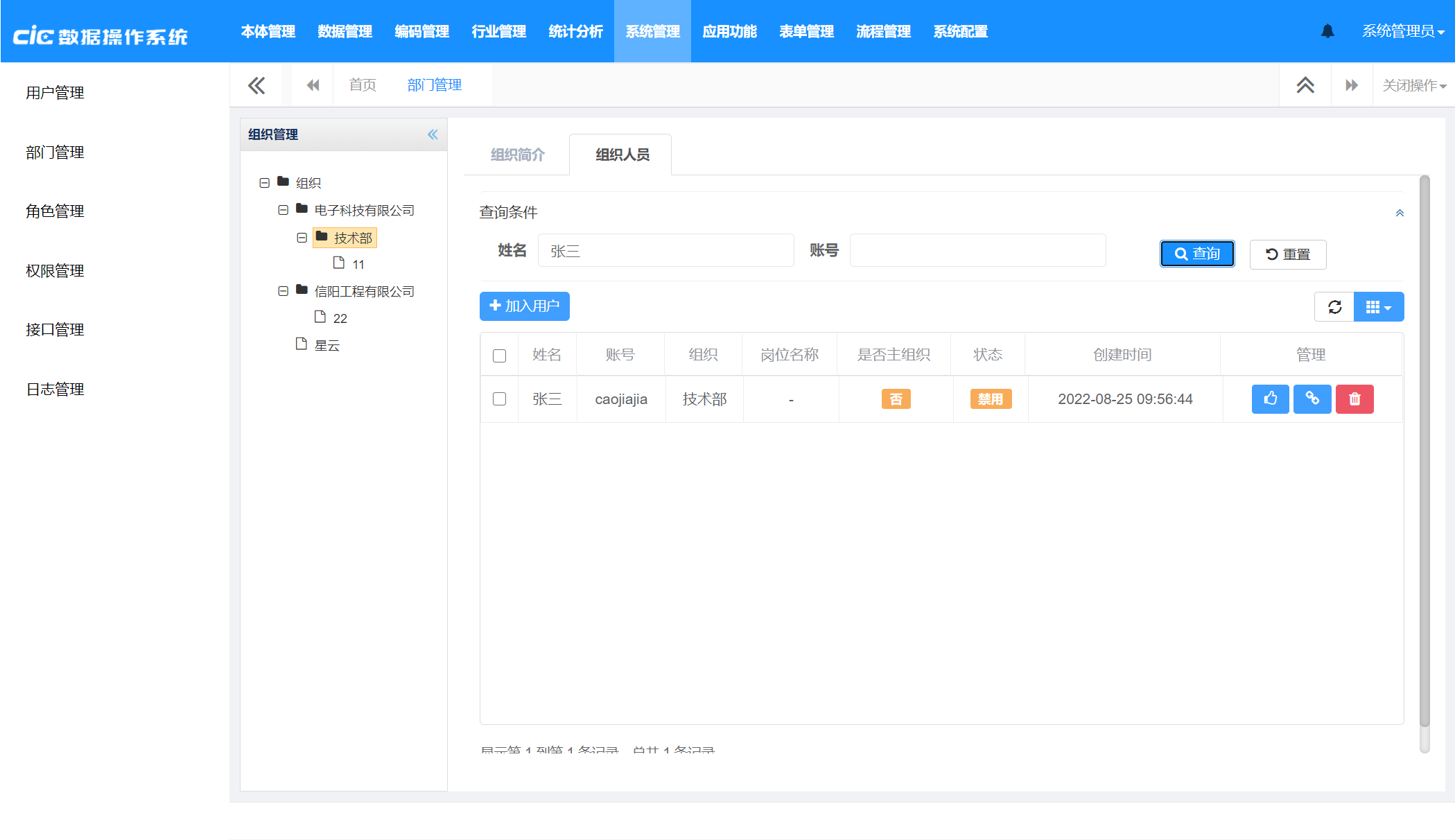This screenshot has height=840, width=1455.
Task: Click the notification bell icon
Action: 1327,31
